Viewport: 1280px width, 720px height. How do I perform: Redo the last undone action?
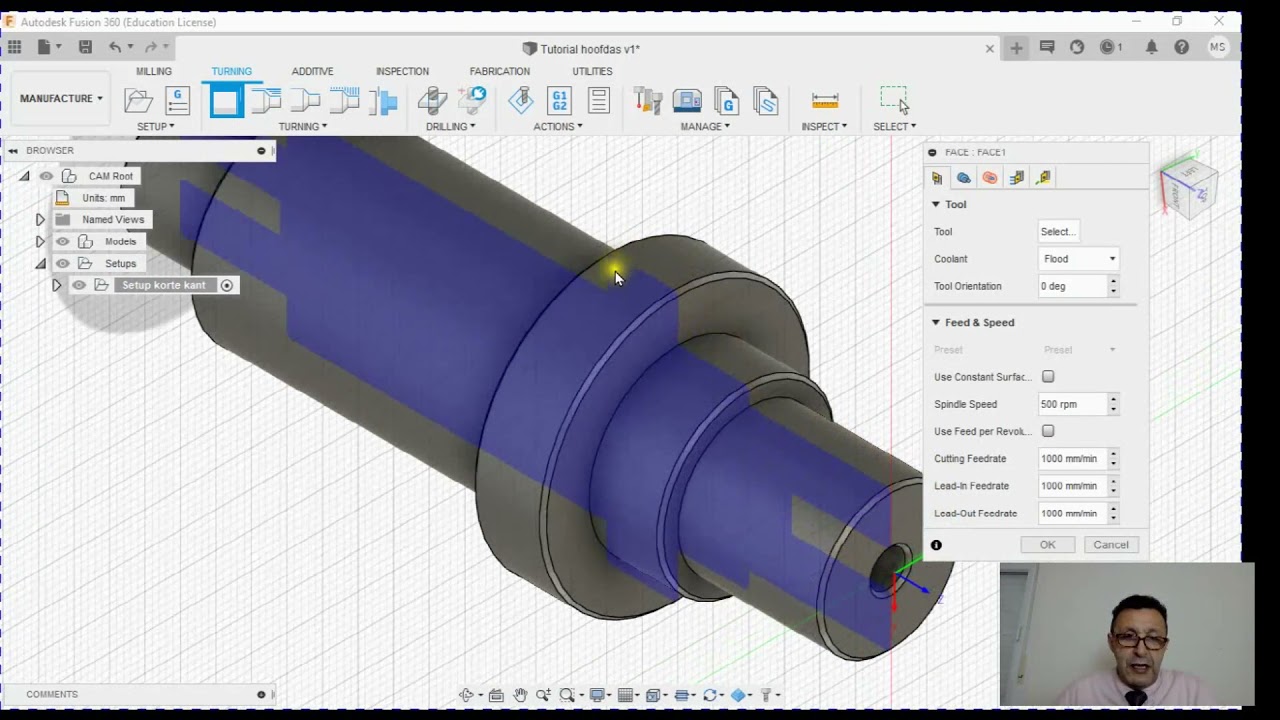click(x=151, y=47)
